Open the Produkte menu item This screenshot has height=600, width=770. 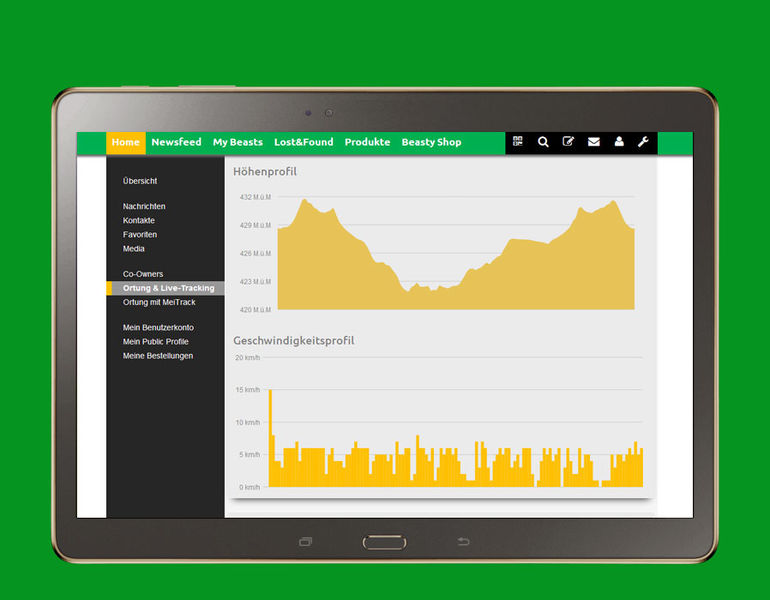pos(367,142)
